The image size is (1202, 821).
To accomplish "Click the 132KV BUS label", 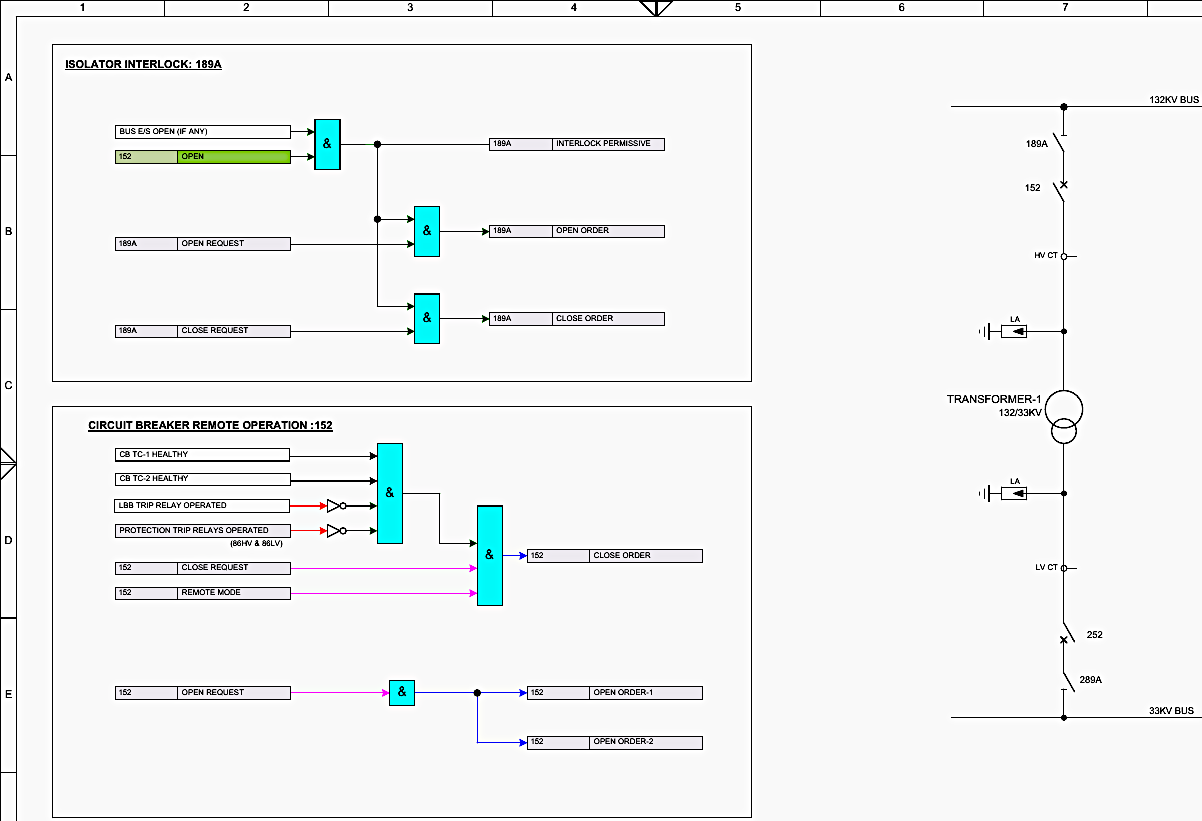I will (x=1173, y=100).
